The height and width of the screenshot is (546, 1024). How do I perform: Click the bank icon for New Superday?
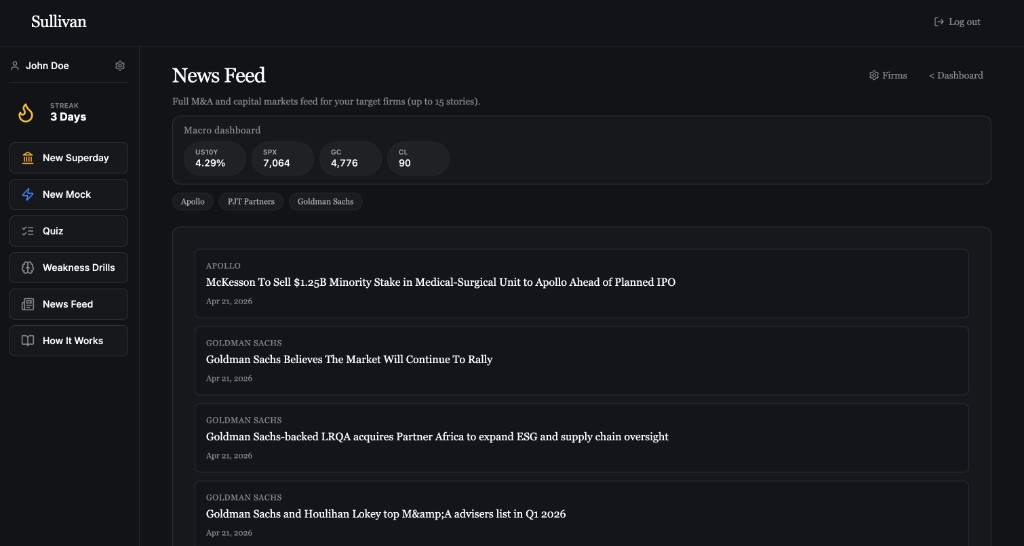pyautogui.click(x=28, y=158)
